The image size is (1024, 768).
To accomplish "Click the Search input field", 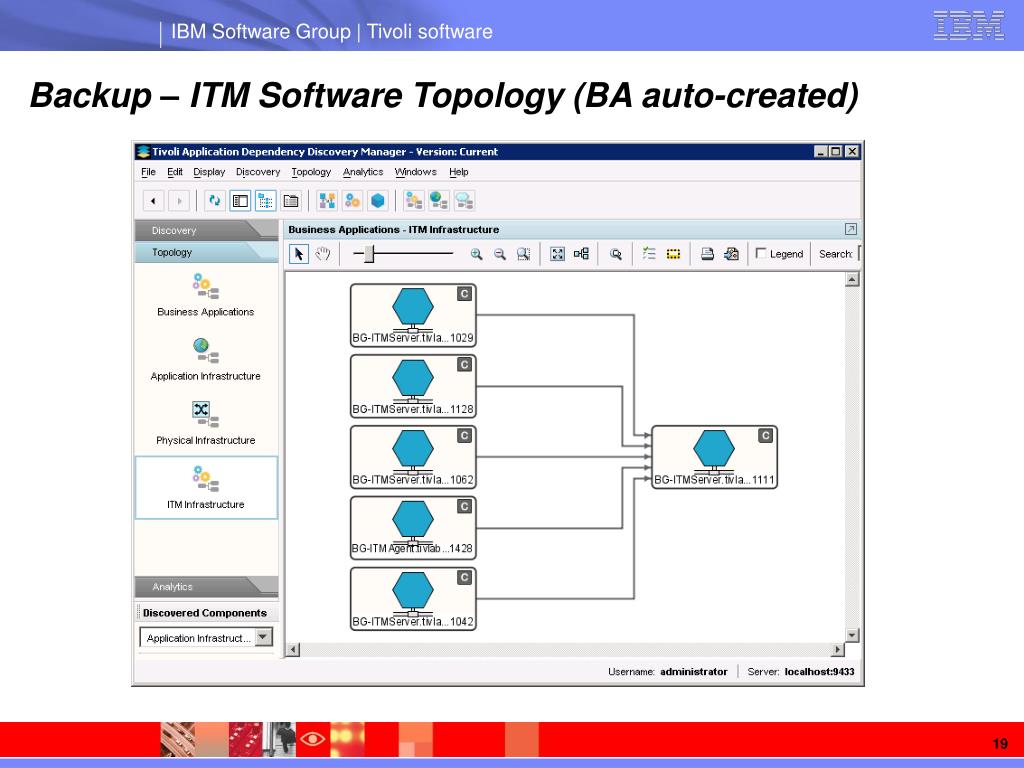I will click(x=859, y=254).
